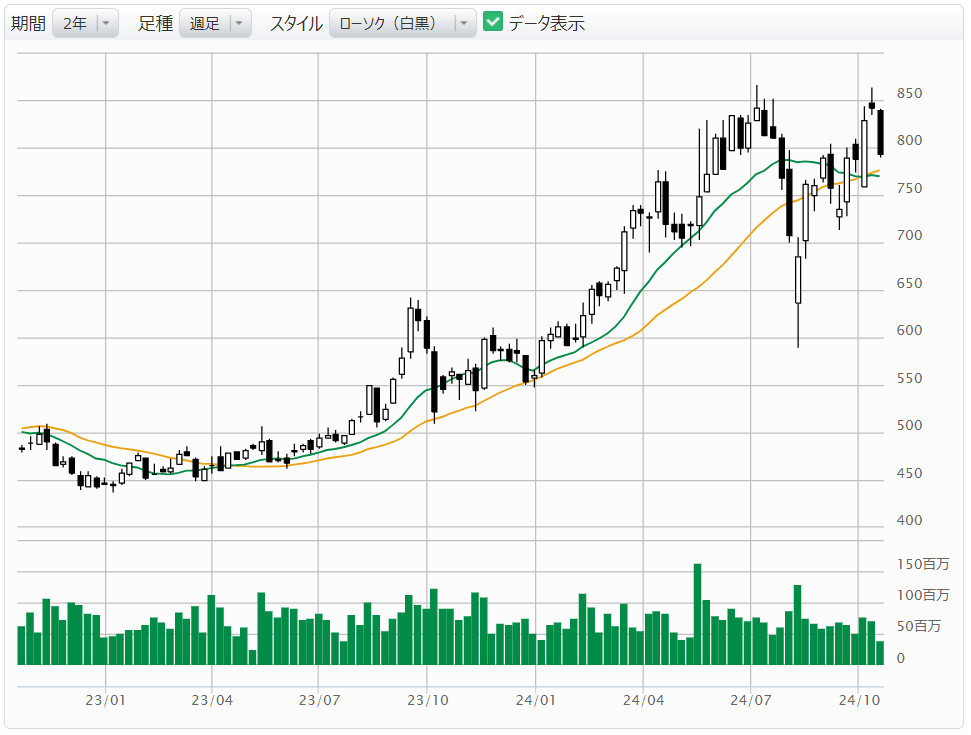The height and width of the screenshot is (735, 971).
Task: Click the 23/01 date axis label
Action: pyautogui.click(x=105, y=700)
